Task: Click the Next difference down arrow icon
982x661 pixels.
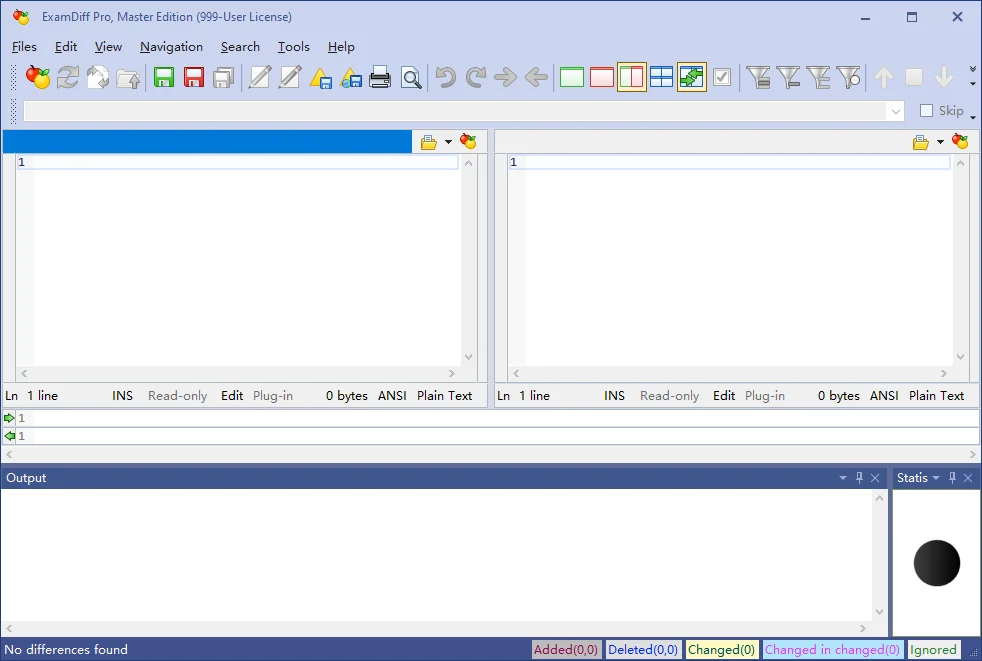Action: pos(944,78)
